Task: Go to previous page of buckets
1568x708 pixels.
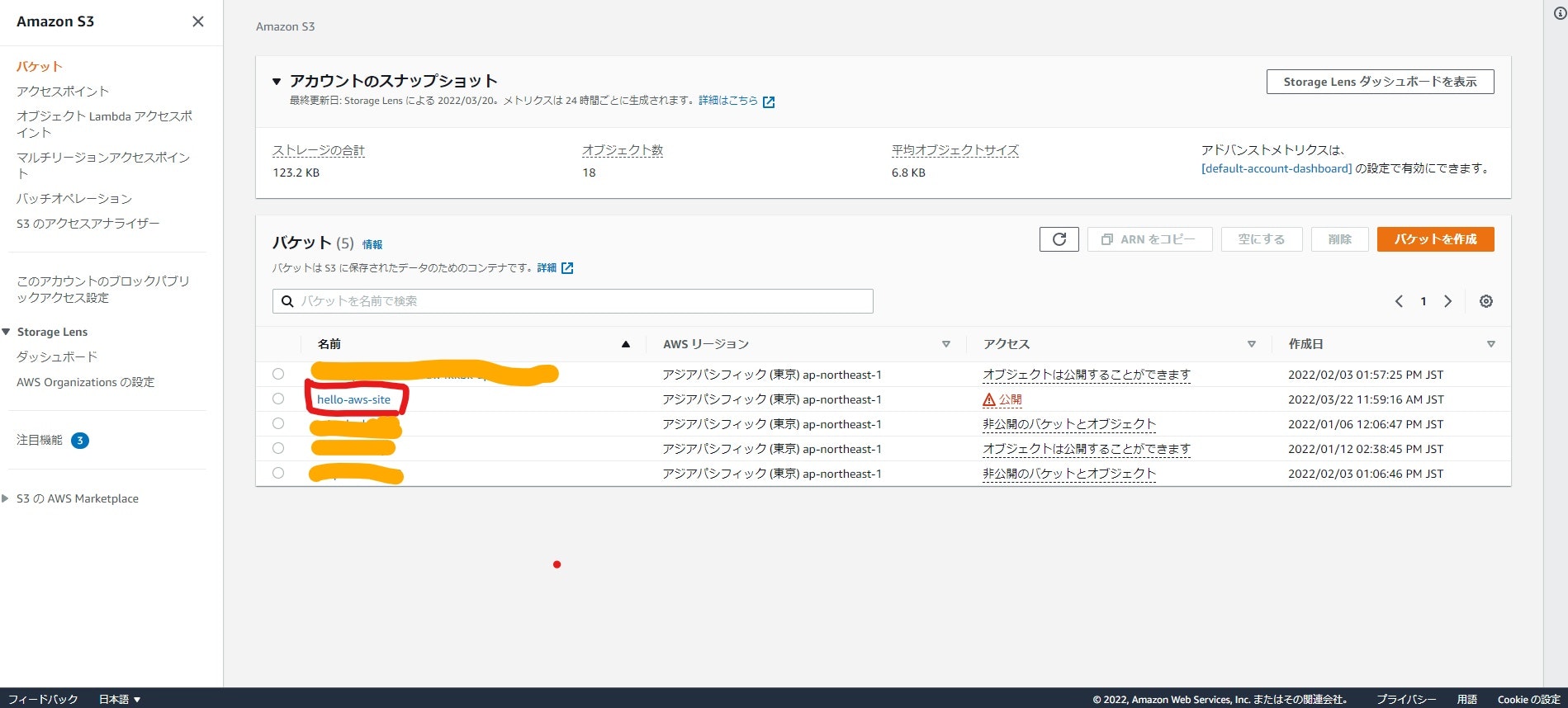Action: 1399,301
